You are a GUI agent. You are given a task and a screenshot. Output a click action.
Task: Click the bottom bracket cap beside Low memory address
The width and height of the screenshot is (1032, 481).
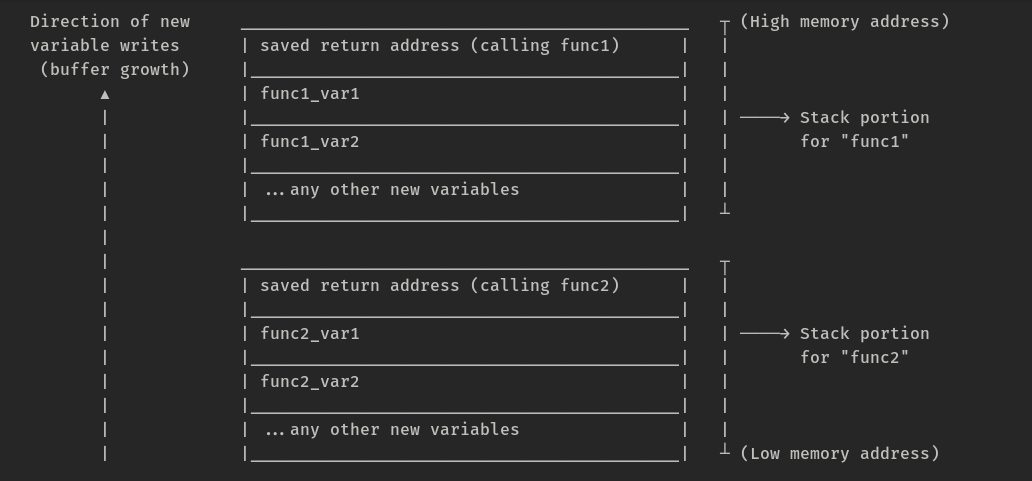tap(725, 452)
